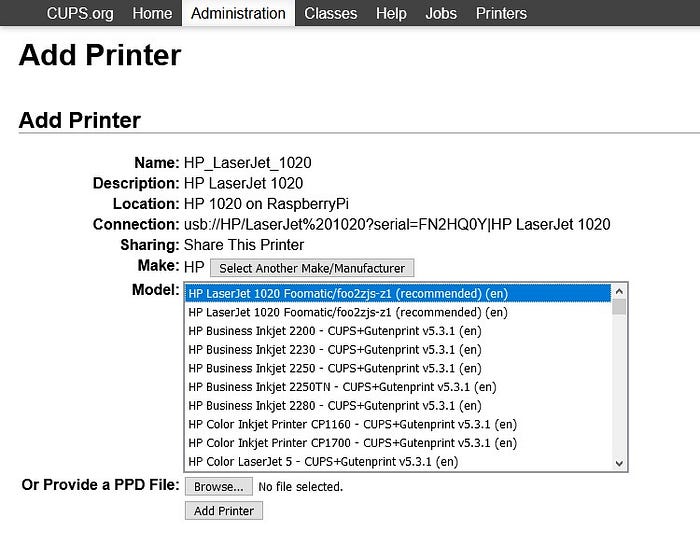Click the Browse... button for PPD file
Image resolution: width=700 pixels, height=545 pixels.
click(219, 487)
